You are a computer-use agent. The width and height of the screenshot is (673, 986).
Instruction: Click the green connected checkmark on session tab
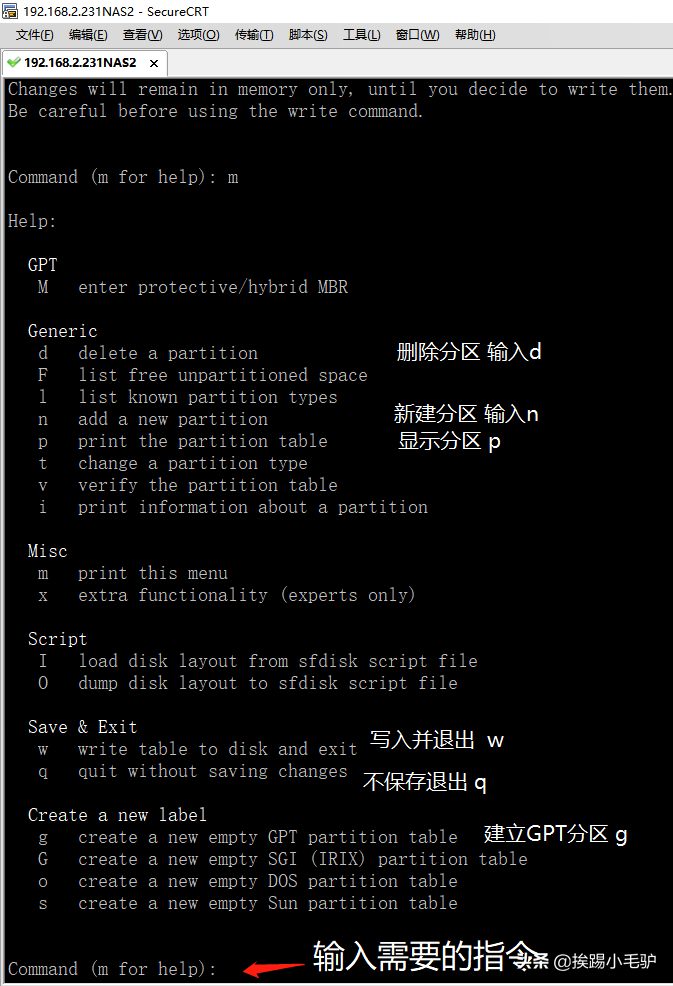13,62
